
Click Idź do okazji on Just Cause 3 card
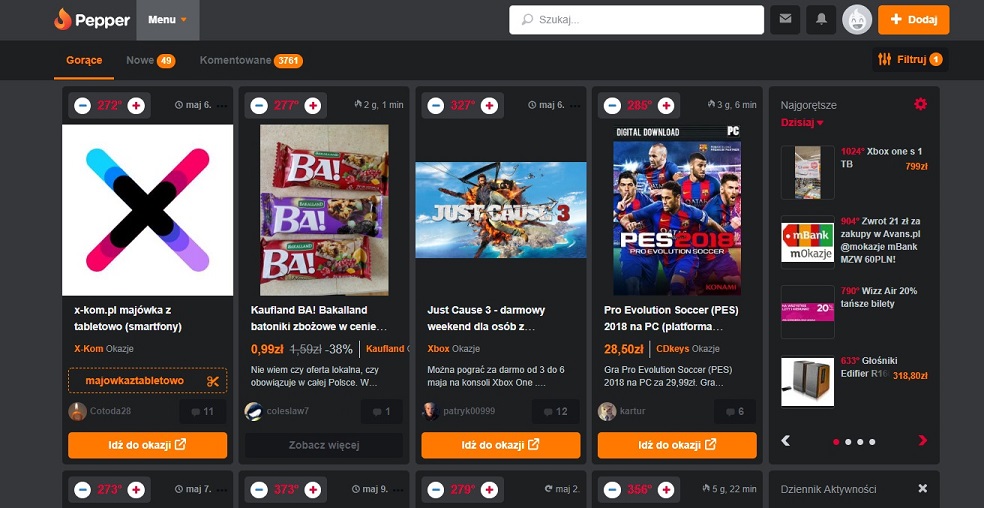501,445
